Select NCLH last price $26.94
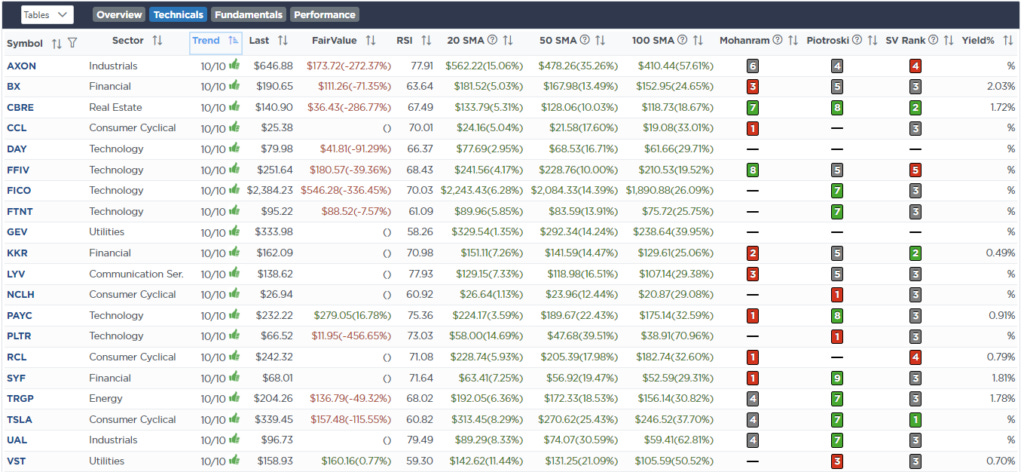This screenshot has width=1024, height=472. pos(278,294)
